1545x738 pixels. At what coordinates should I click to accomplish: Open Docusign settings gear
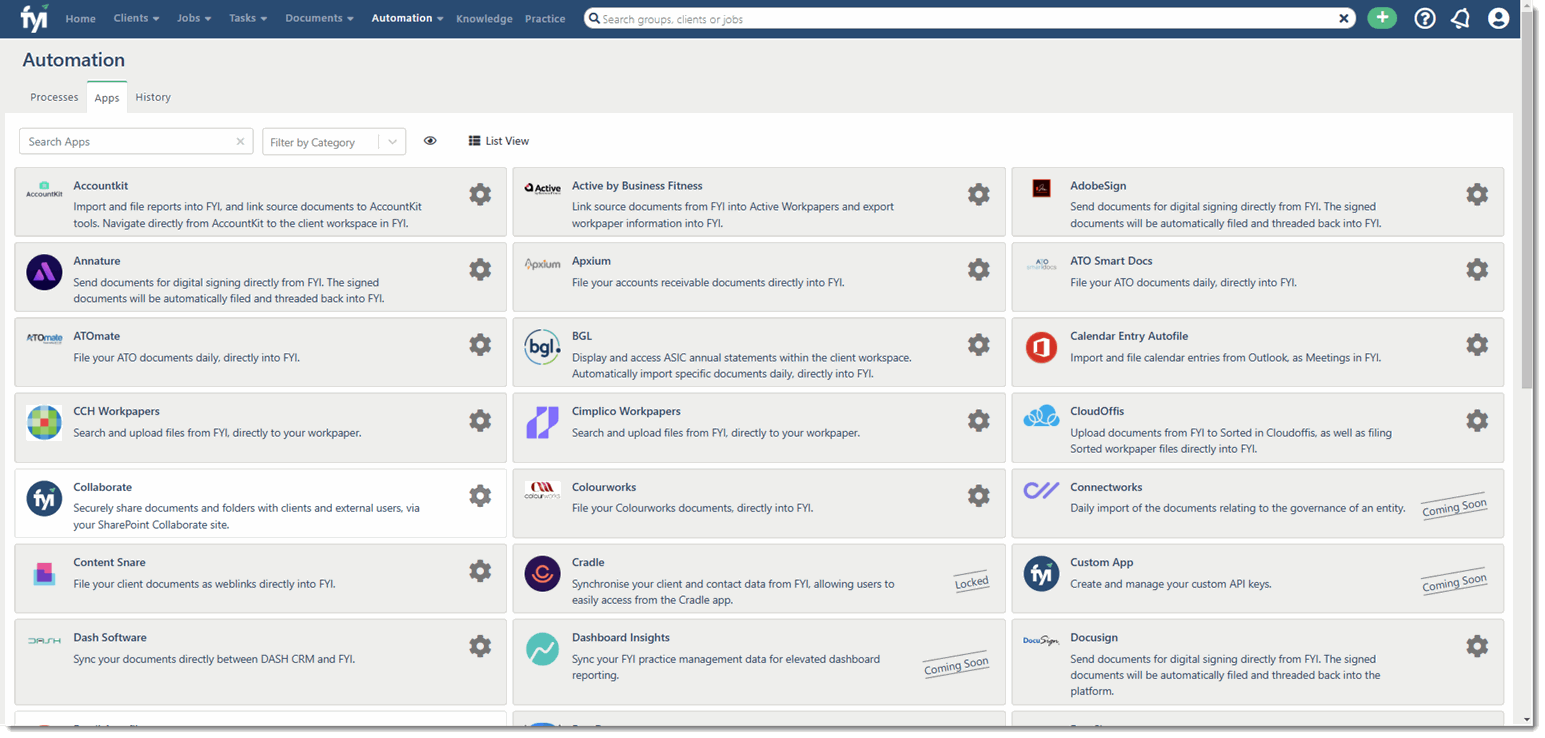tap(1477, 646)
